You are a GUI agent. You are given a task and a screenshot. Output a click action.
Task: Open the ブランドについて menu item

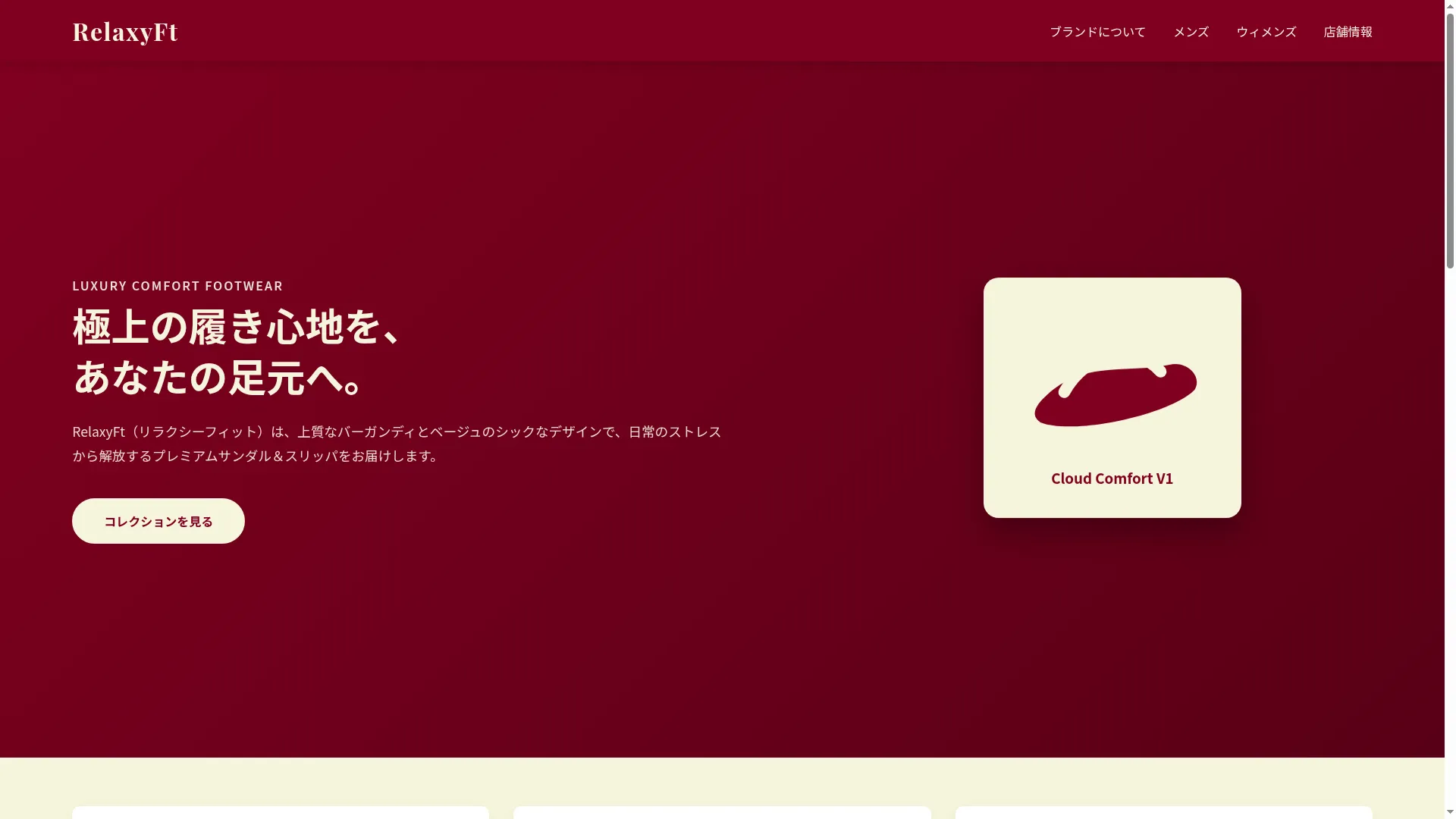pyautogui.click(x=1097, y=32)
